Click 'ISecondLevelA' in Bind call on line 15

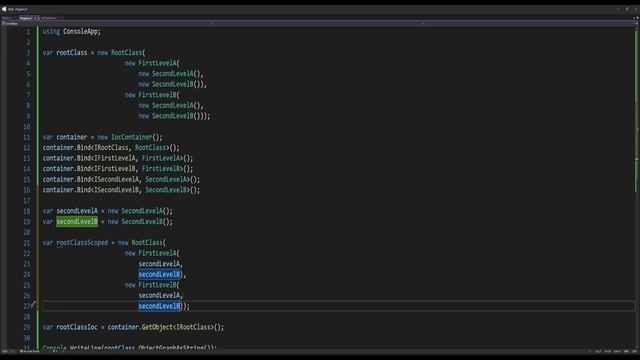click(116, 180)
